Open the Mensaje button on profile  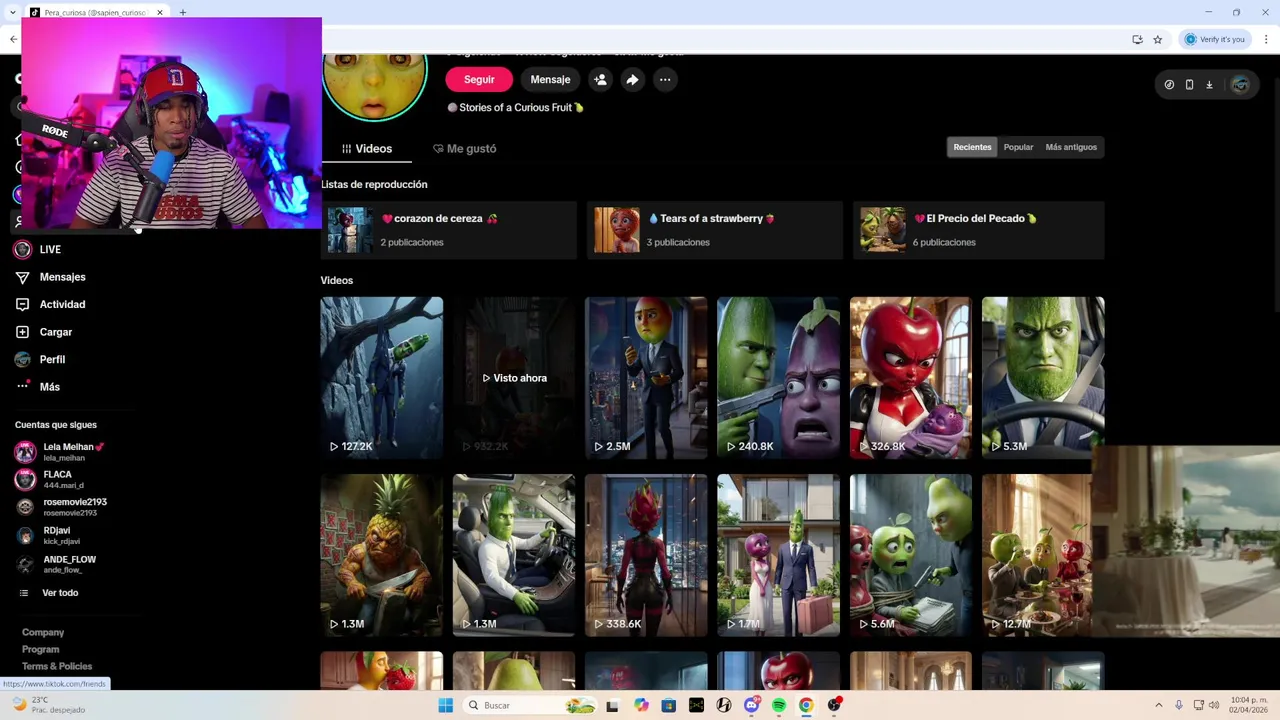(x=550, y=80)
